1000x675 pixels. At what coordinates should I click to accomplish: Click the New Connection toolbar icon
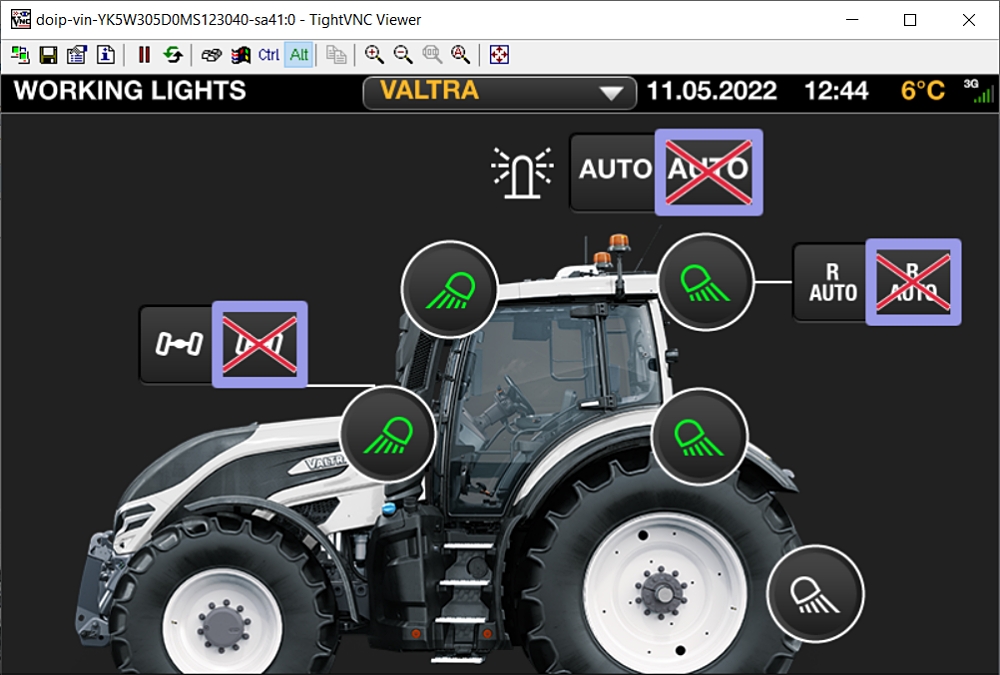click(20, 55)
